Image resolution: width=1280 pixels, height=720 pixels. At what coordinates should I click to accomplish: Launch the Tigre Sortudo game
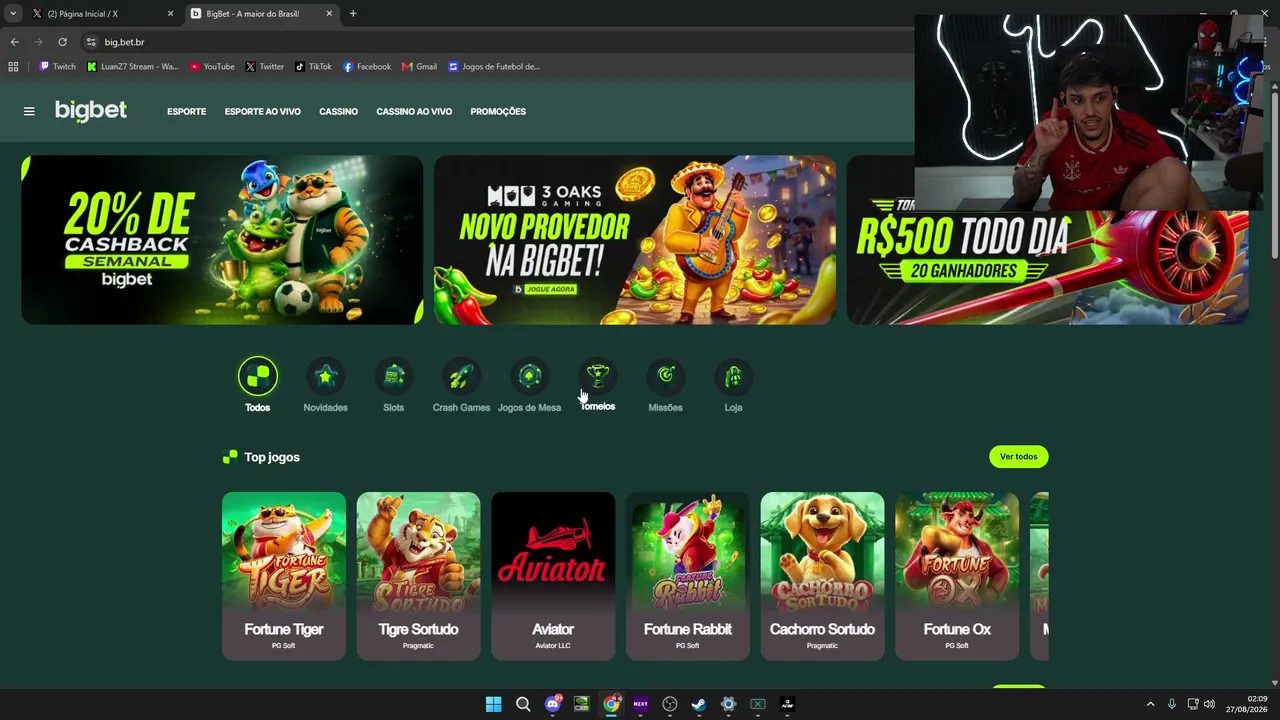pos(418,576)
